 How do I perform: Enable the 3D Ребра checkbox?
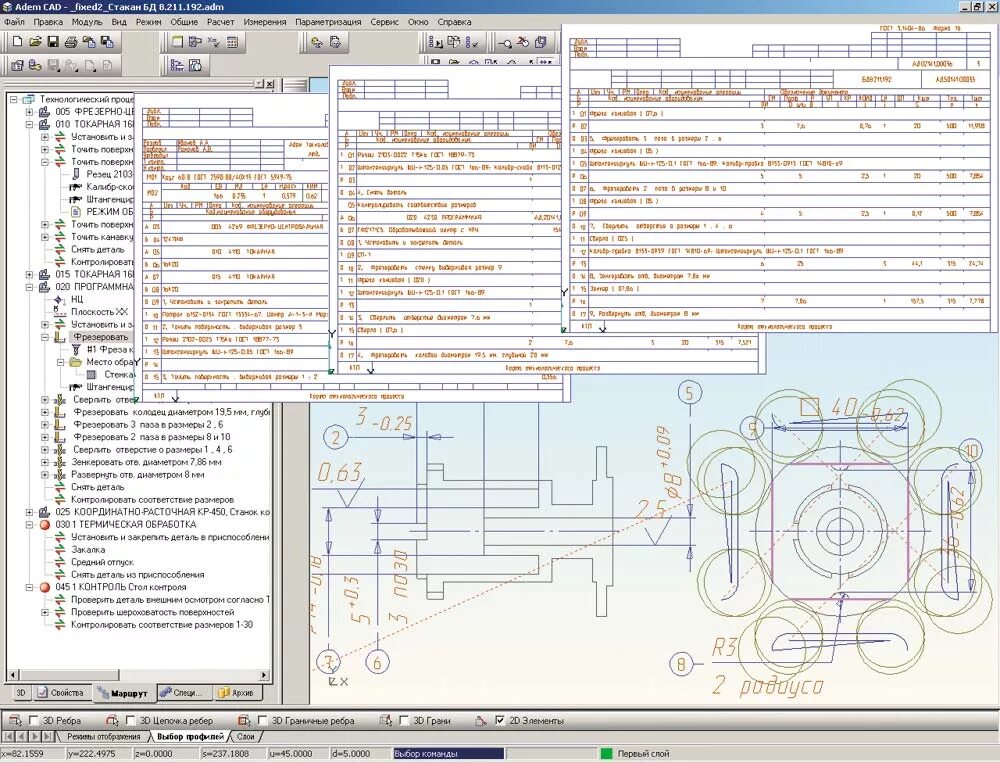coord(34,720)
